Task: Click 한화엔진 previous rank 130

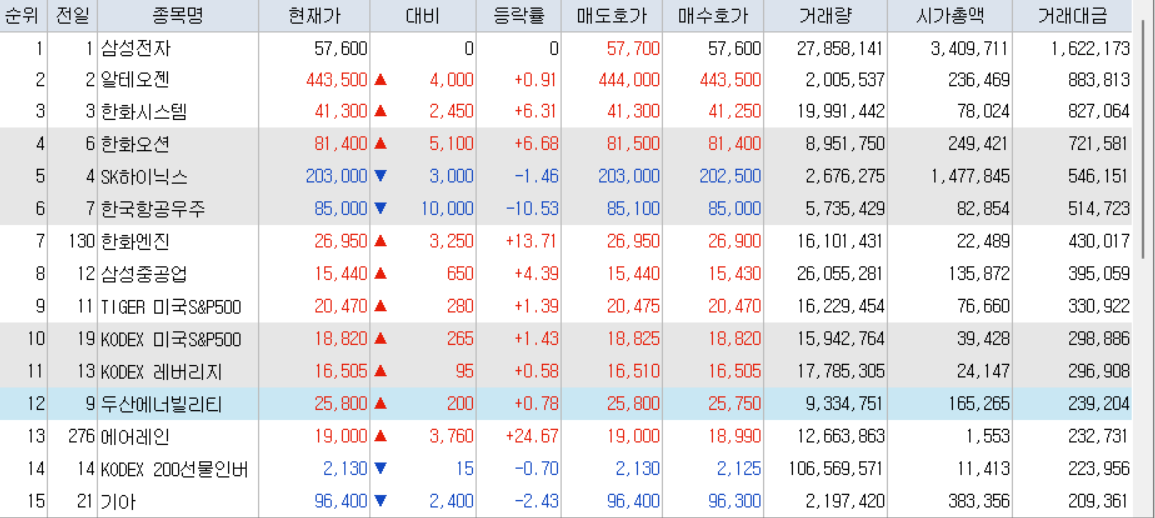Action: click(82, 241)
